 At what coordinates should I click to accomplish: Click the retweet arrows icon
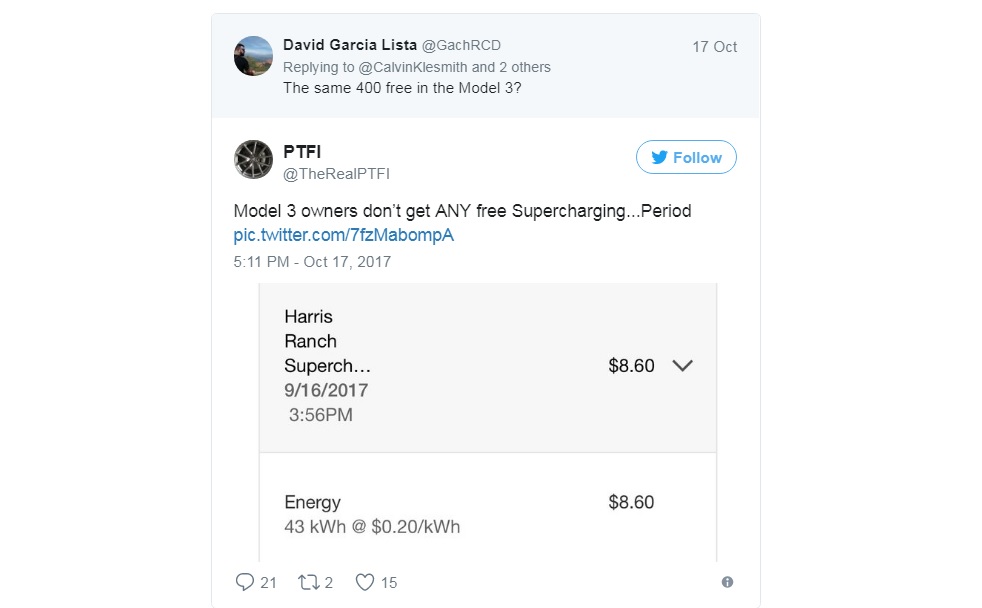point(308,582)
